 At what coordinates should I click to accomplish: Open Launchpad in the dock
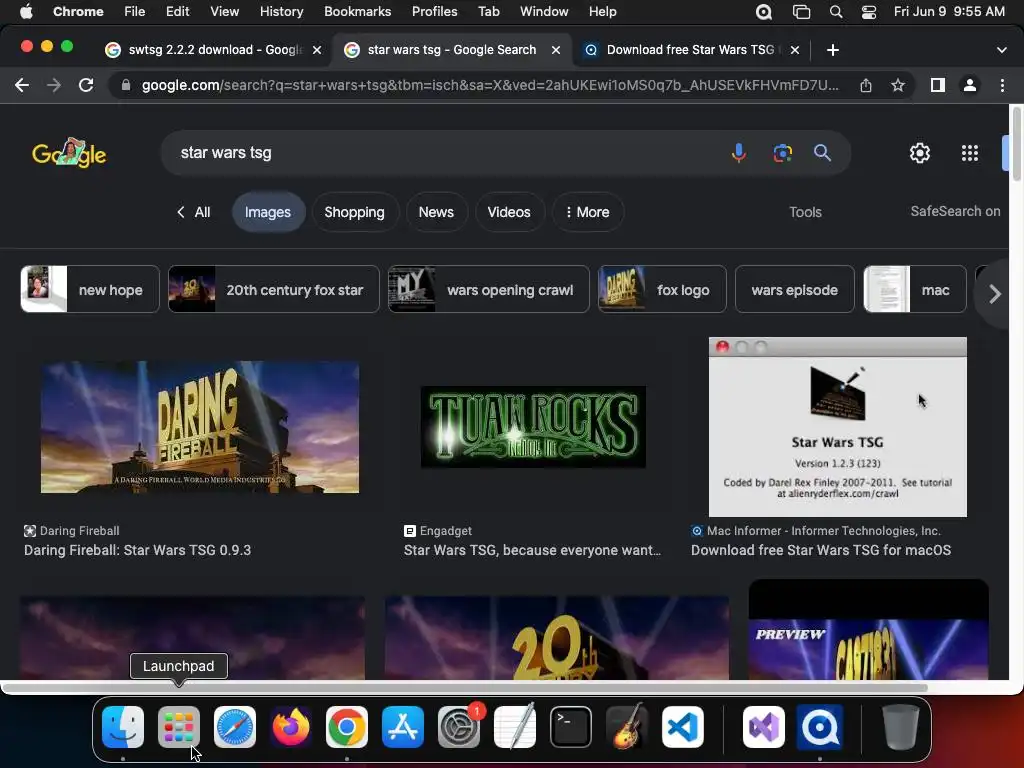[x=178, y=727]
